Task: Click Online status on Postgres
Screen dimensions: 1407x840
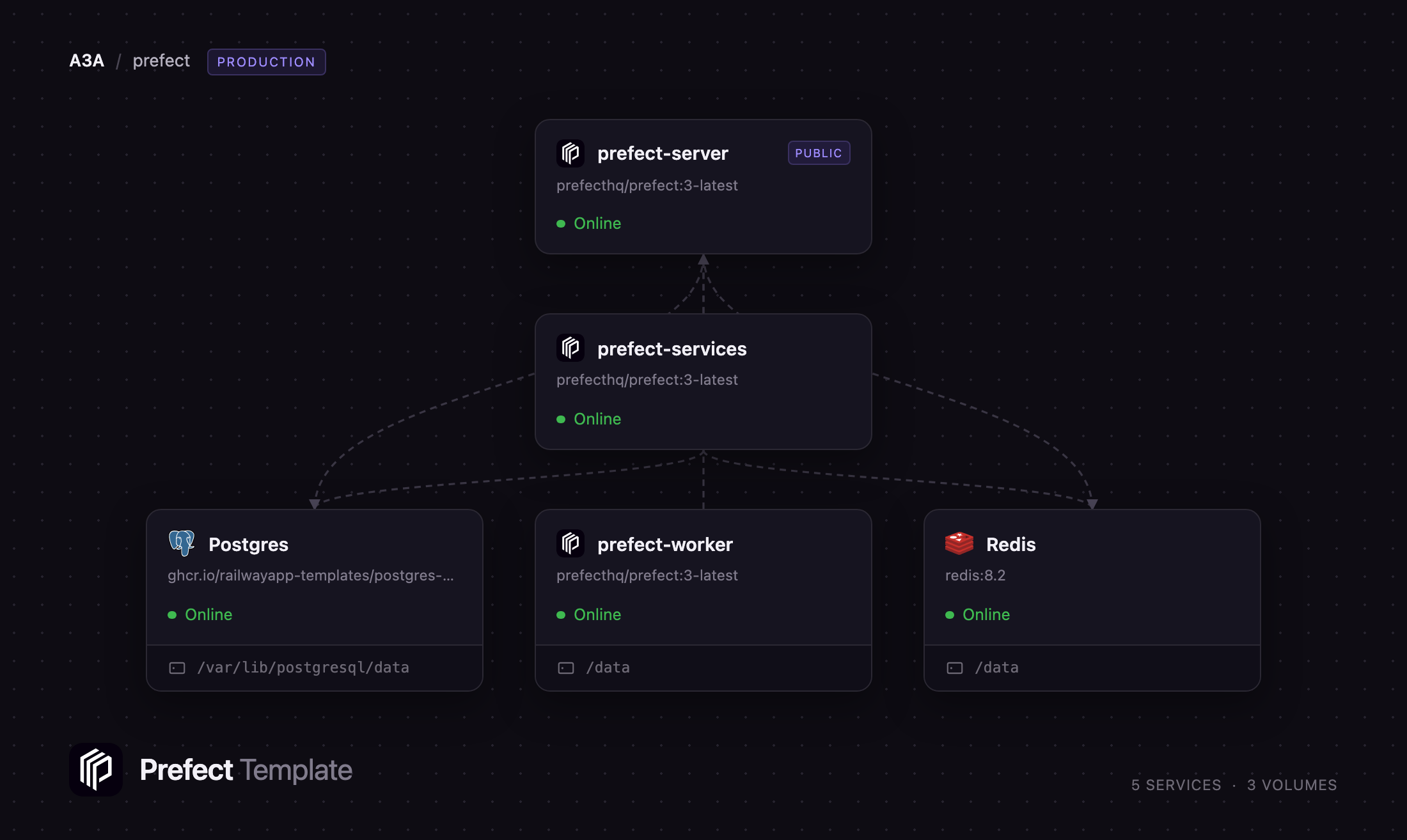Action: [x=208, y=615]
